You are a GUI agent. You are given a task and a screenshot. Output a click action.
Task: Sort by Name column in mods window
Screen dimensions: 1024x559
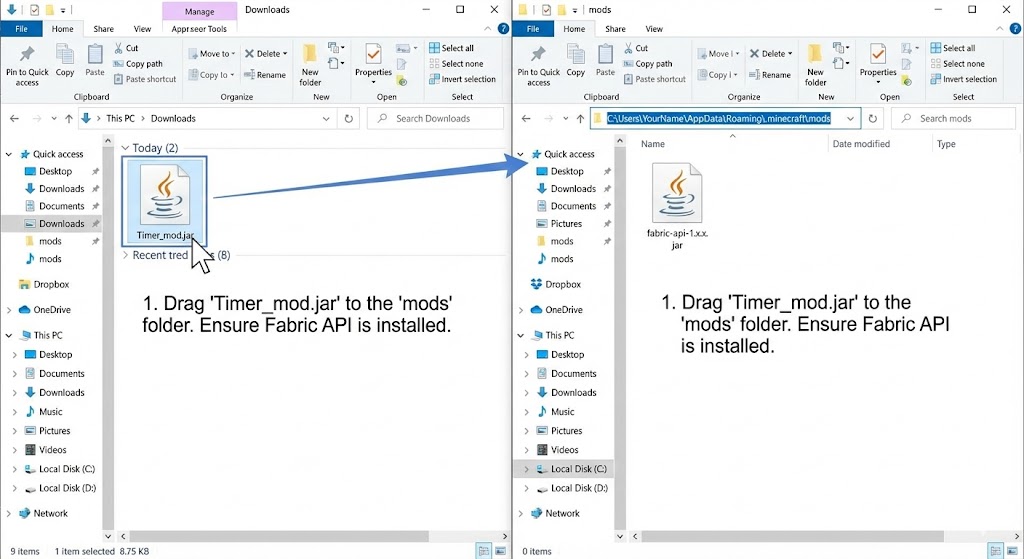coord(652,144)
